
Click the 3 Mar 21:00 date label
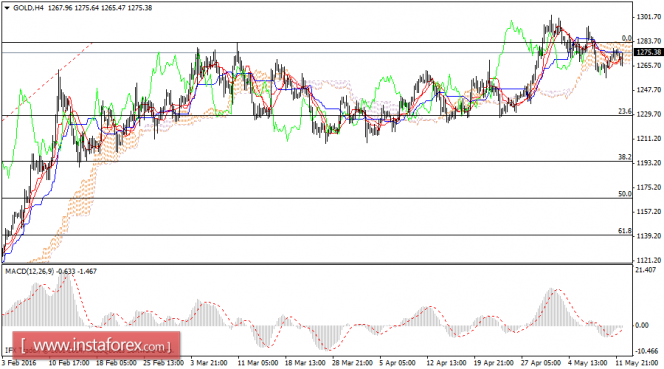[209, 363]
